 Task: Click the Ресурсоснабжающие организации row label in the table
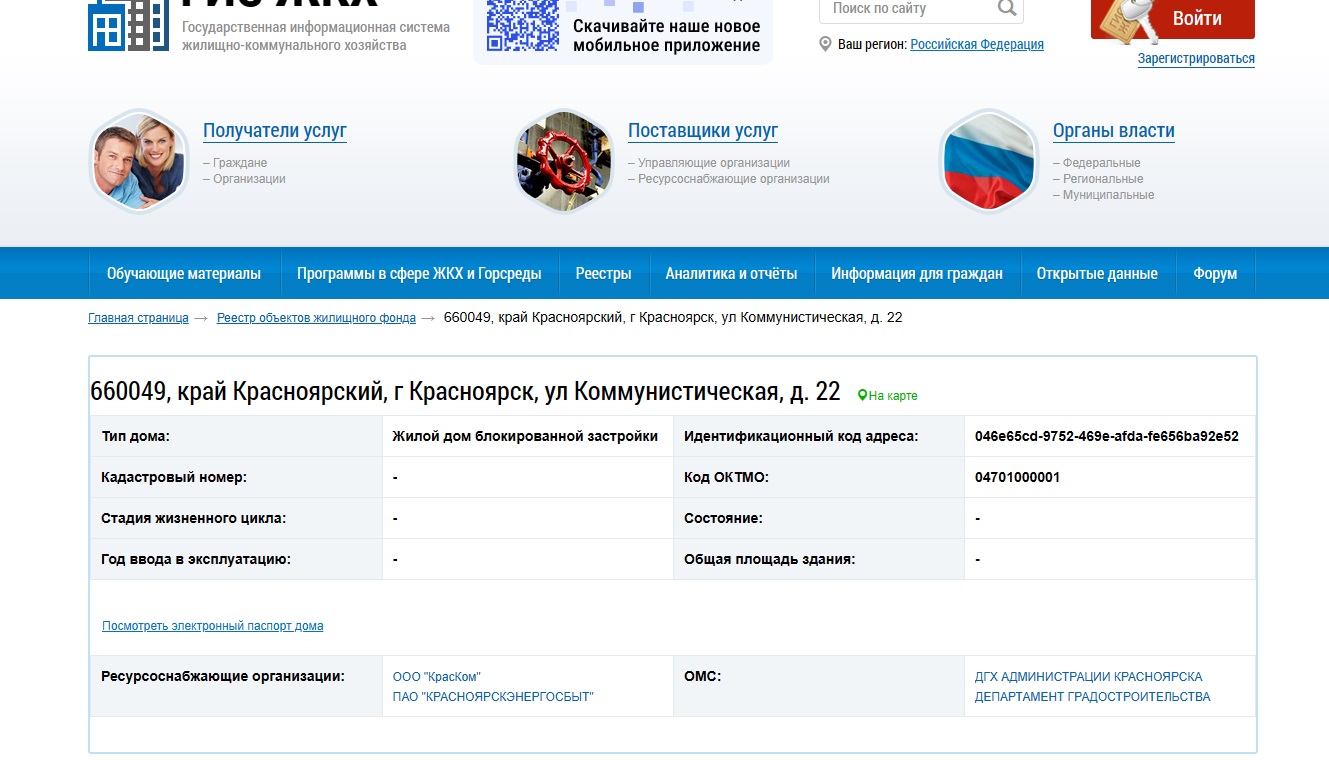click(x=223, y=677)
